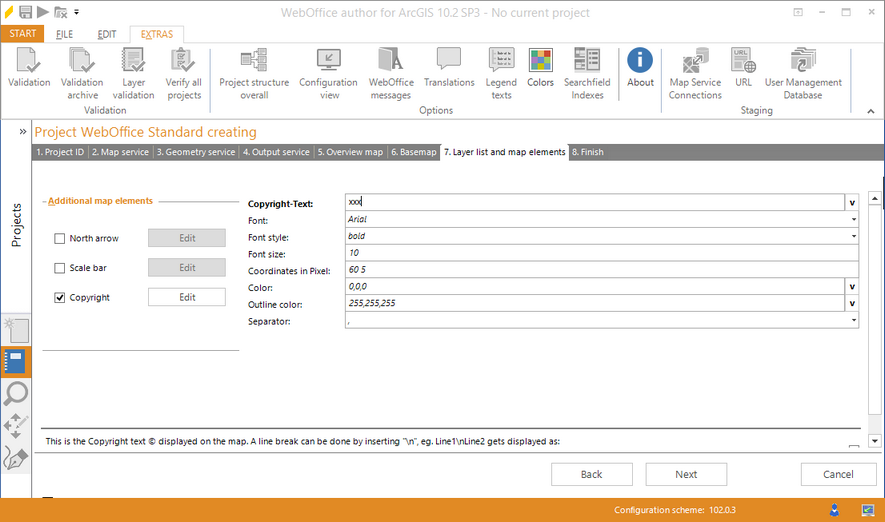Open the staging URL tool
The image size is (885, 522).
coord(743,68)
